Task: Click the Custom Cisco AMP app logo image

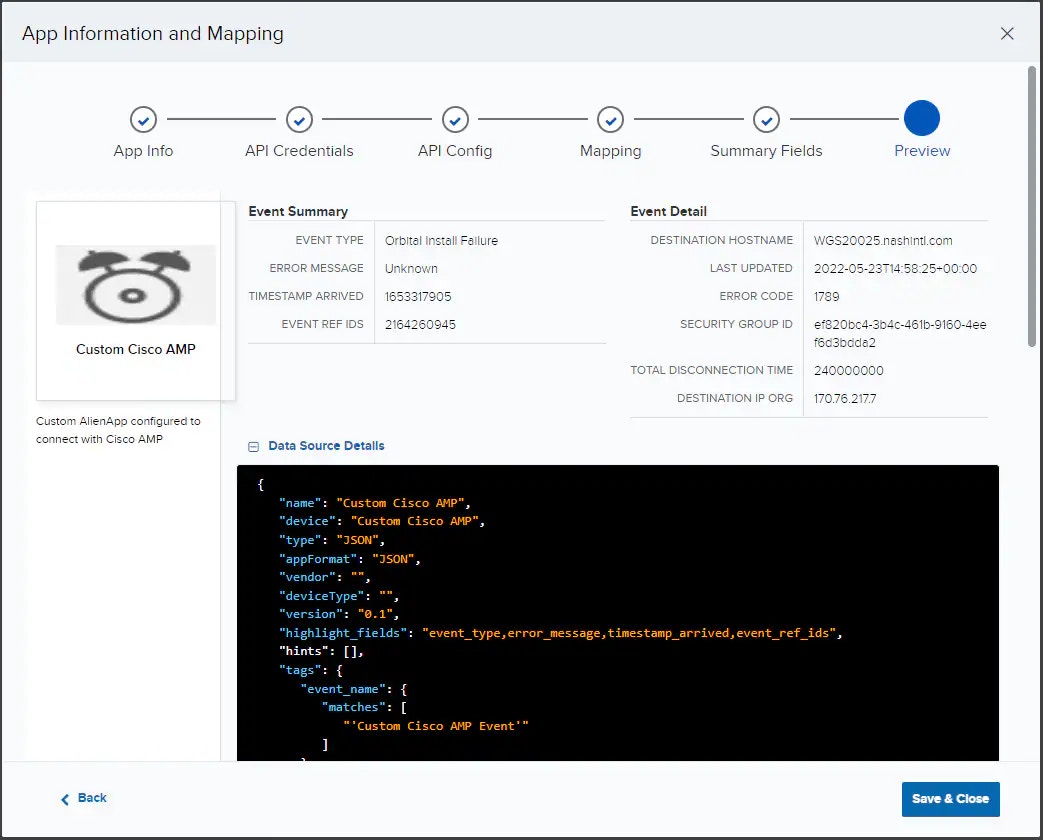Action: pyautogui.click(x=136, y=285)
